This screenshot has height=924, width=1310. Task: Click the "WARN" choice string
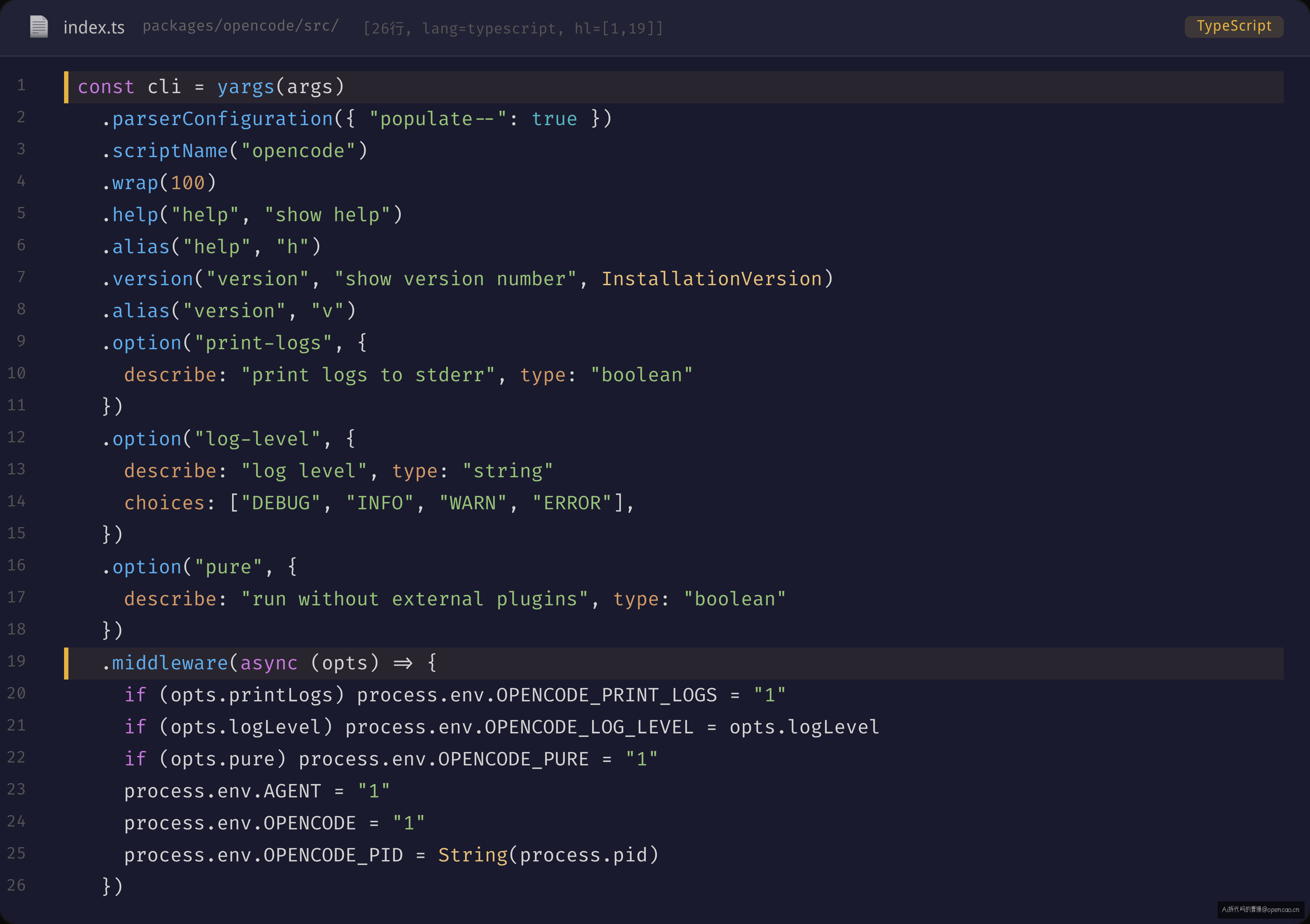click(x=473, y=502)
